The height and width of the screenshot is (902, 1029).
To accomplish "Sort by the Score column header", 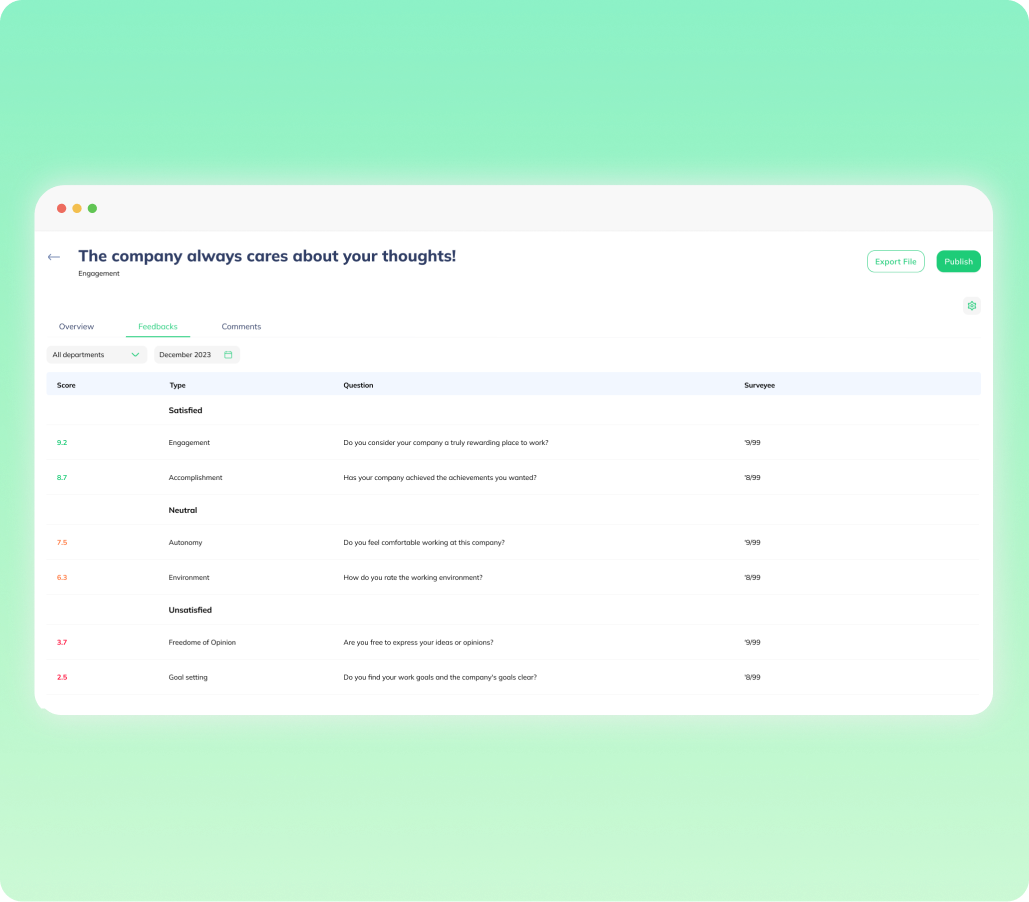I will pyautogui.click(x=66, y=385).
